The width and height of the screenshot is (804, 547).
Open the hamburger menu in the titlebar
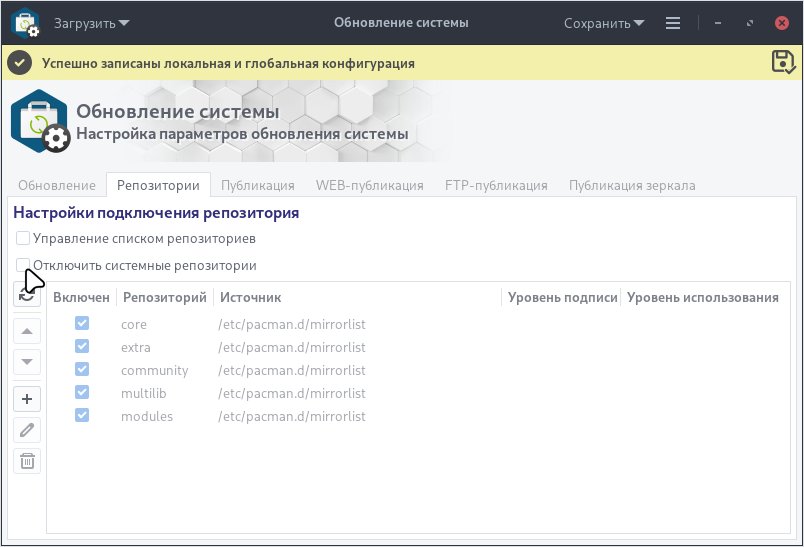tap(673, 23)
